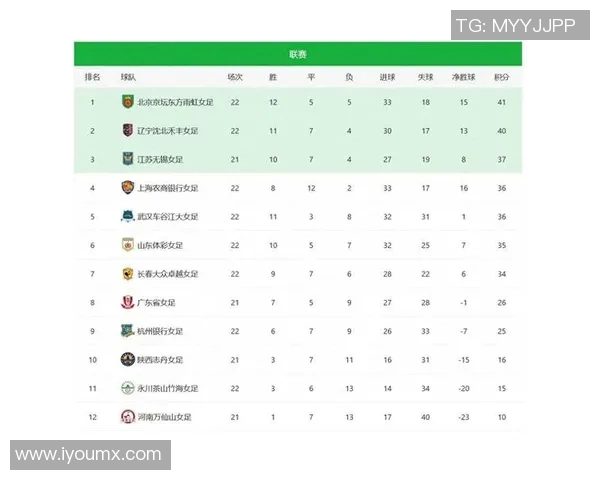Select the 杭州银行女足 team crest
600x480 pixels.
tap(127, 330)
